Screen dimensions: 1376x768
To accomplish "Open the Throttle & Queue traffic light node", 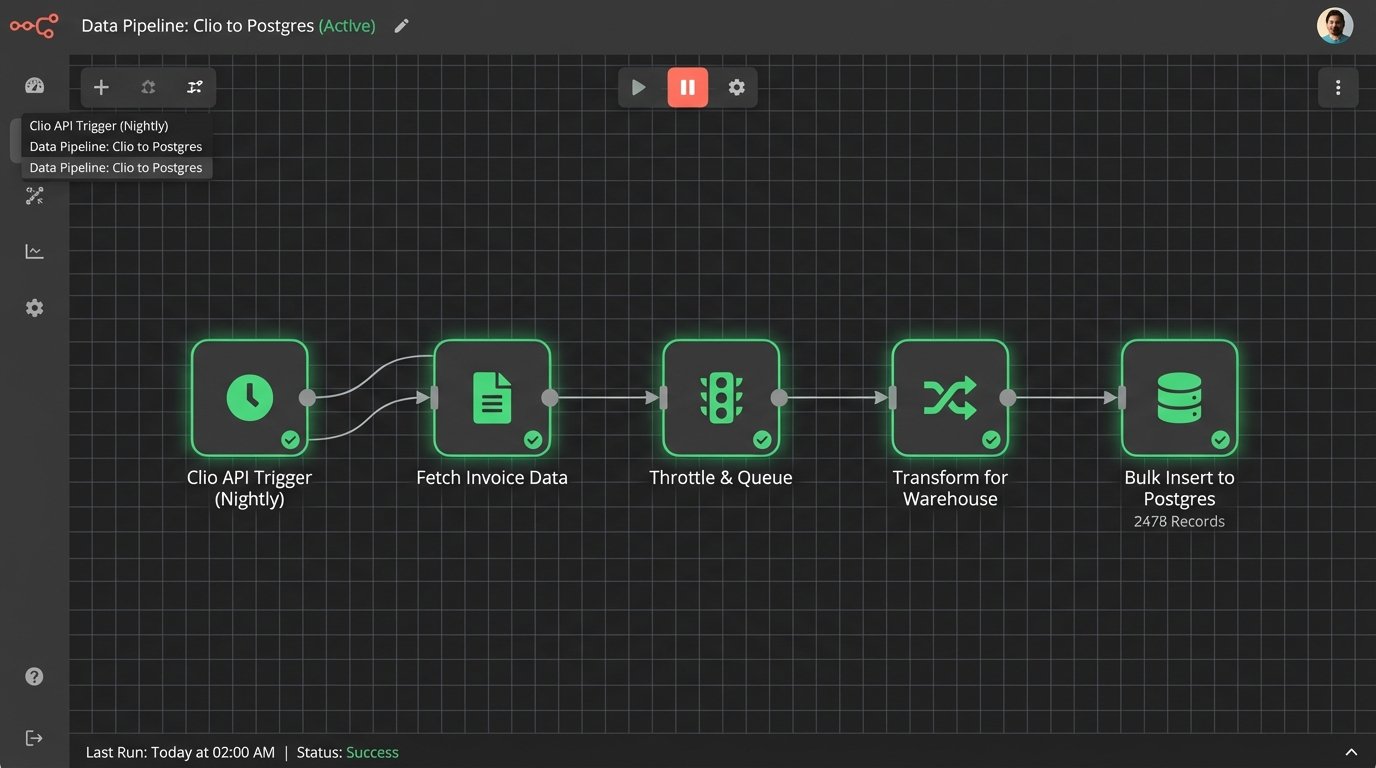I will pos(721,396).
